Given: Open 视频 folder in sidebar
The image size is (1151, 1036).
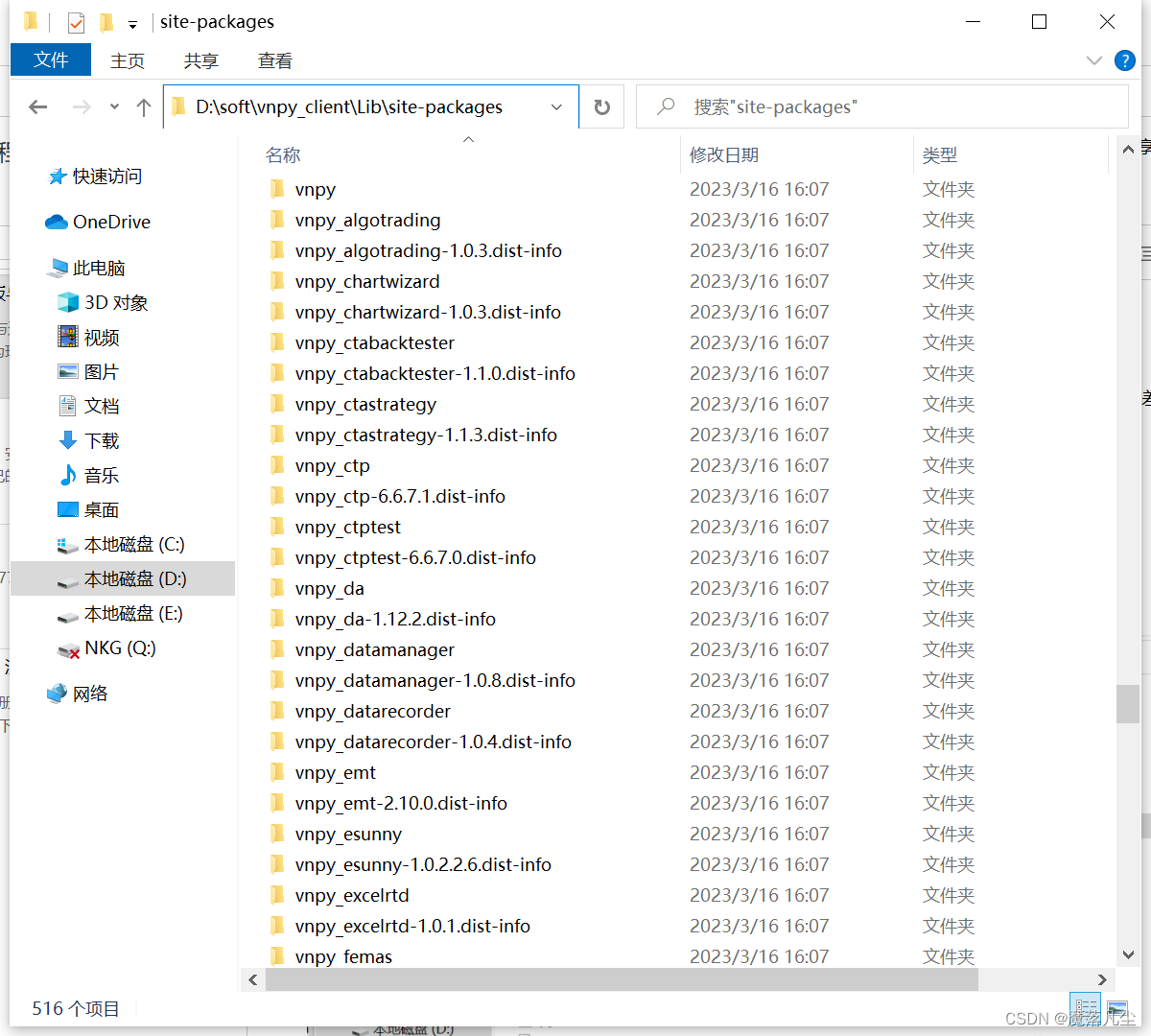Looking at the screenshot, I should tap(102, 338).
